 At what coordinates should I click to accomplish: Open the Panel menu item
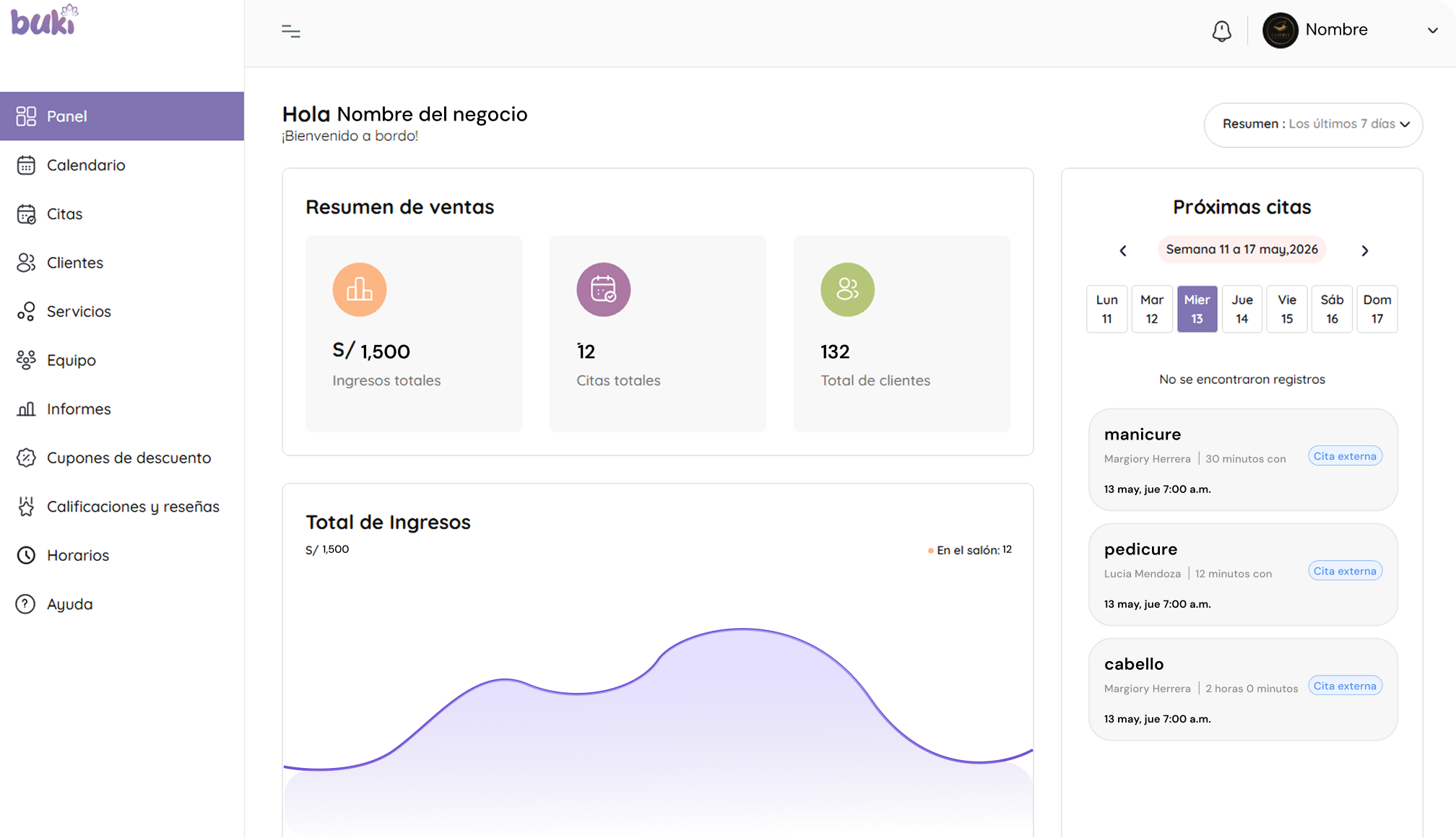point(122,116)
